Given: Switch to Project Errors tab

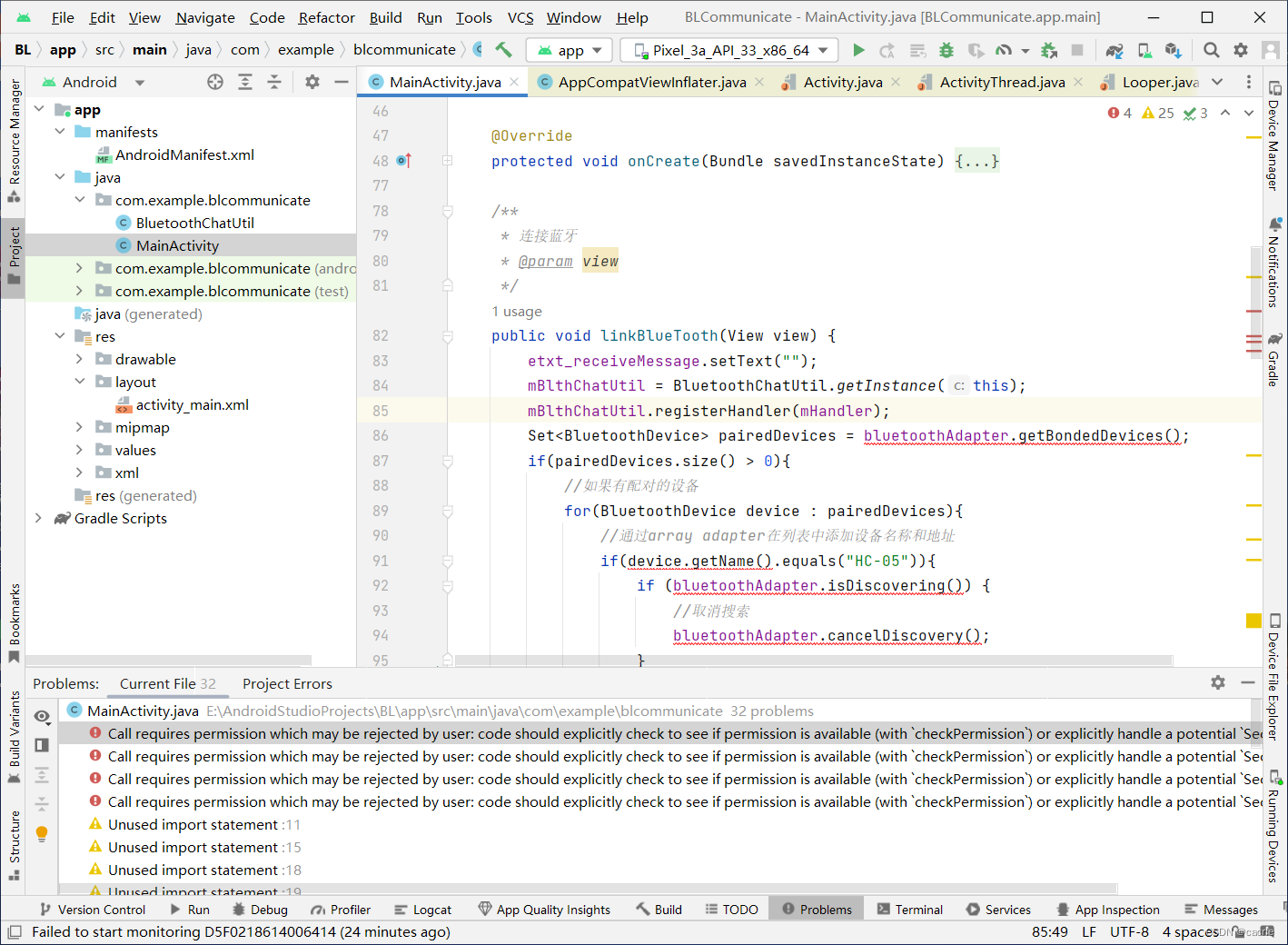Looking at the screenshot, I should point(287,683).
